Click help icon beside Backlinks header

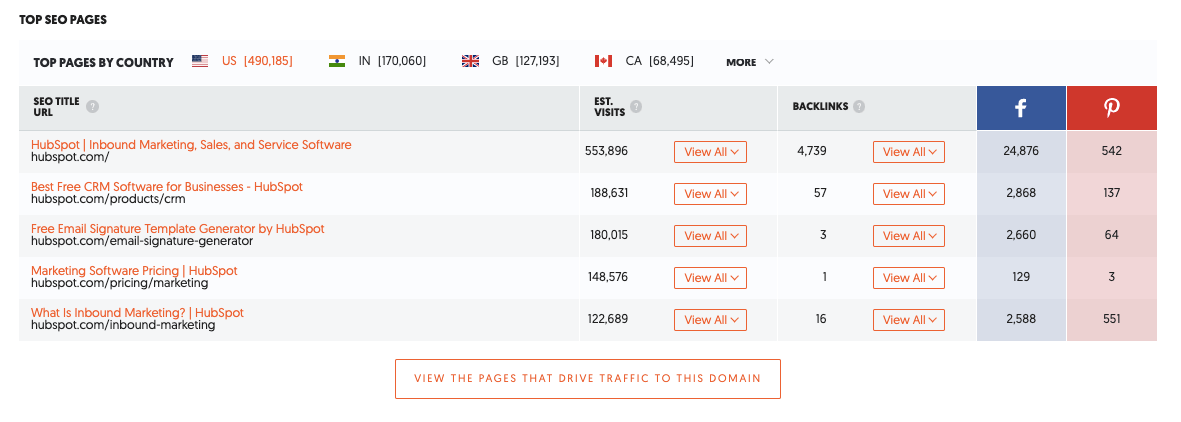click(859, 107)
